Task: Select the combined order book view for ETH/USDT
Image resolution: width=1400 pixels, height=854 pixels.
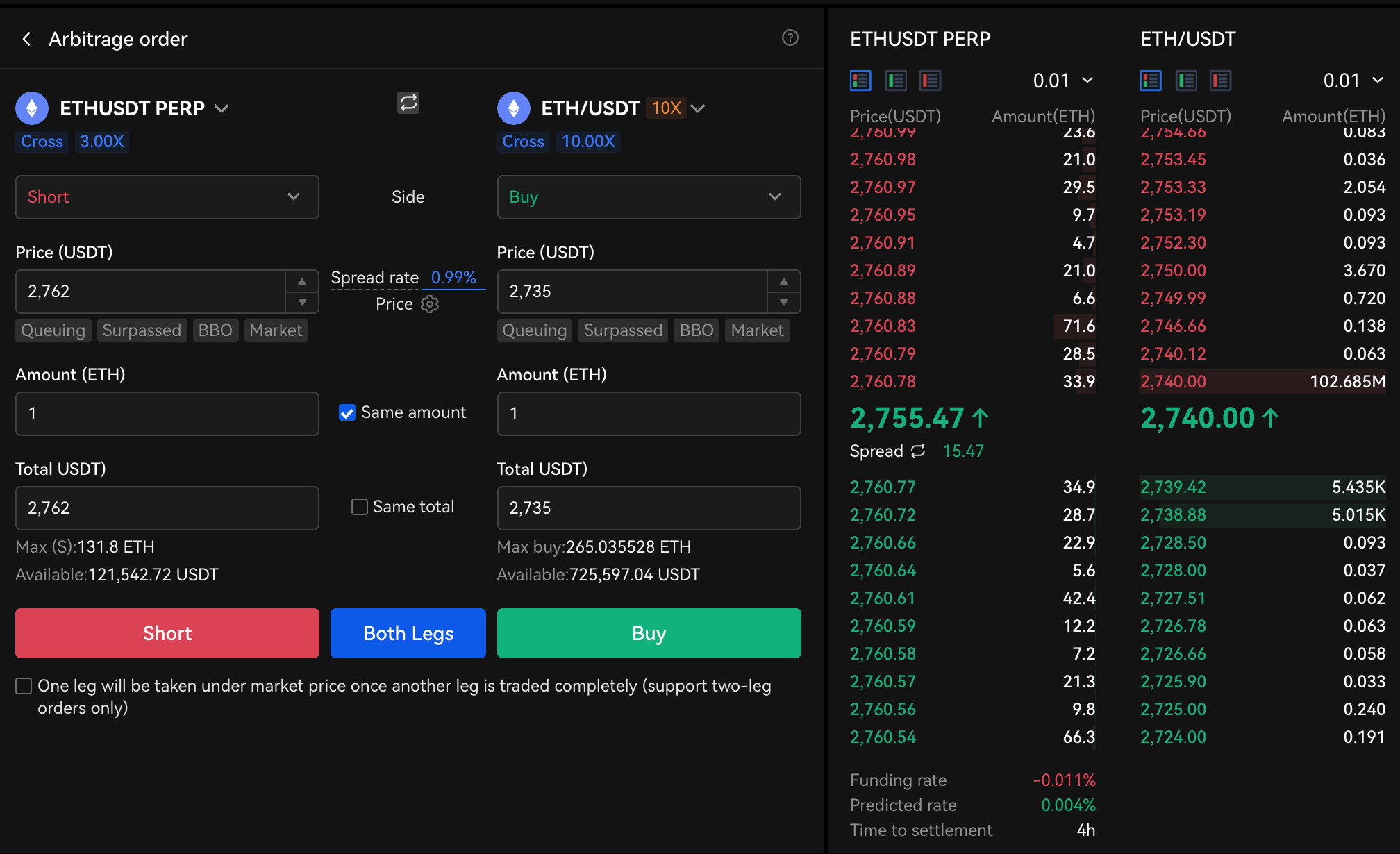Action: click(1151, 80)
